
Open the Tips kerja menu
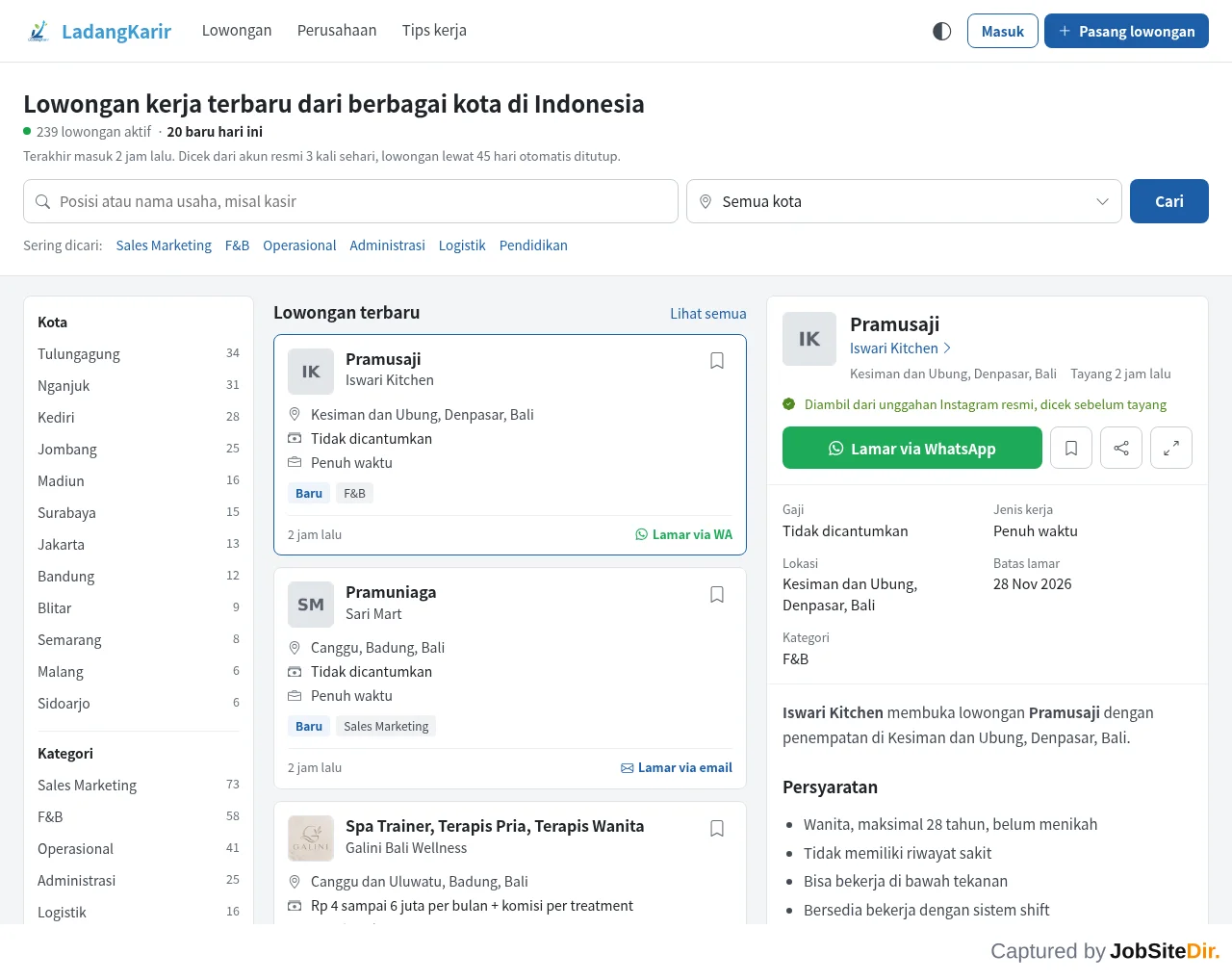click(x=434, y=31)
